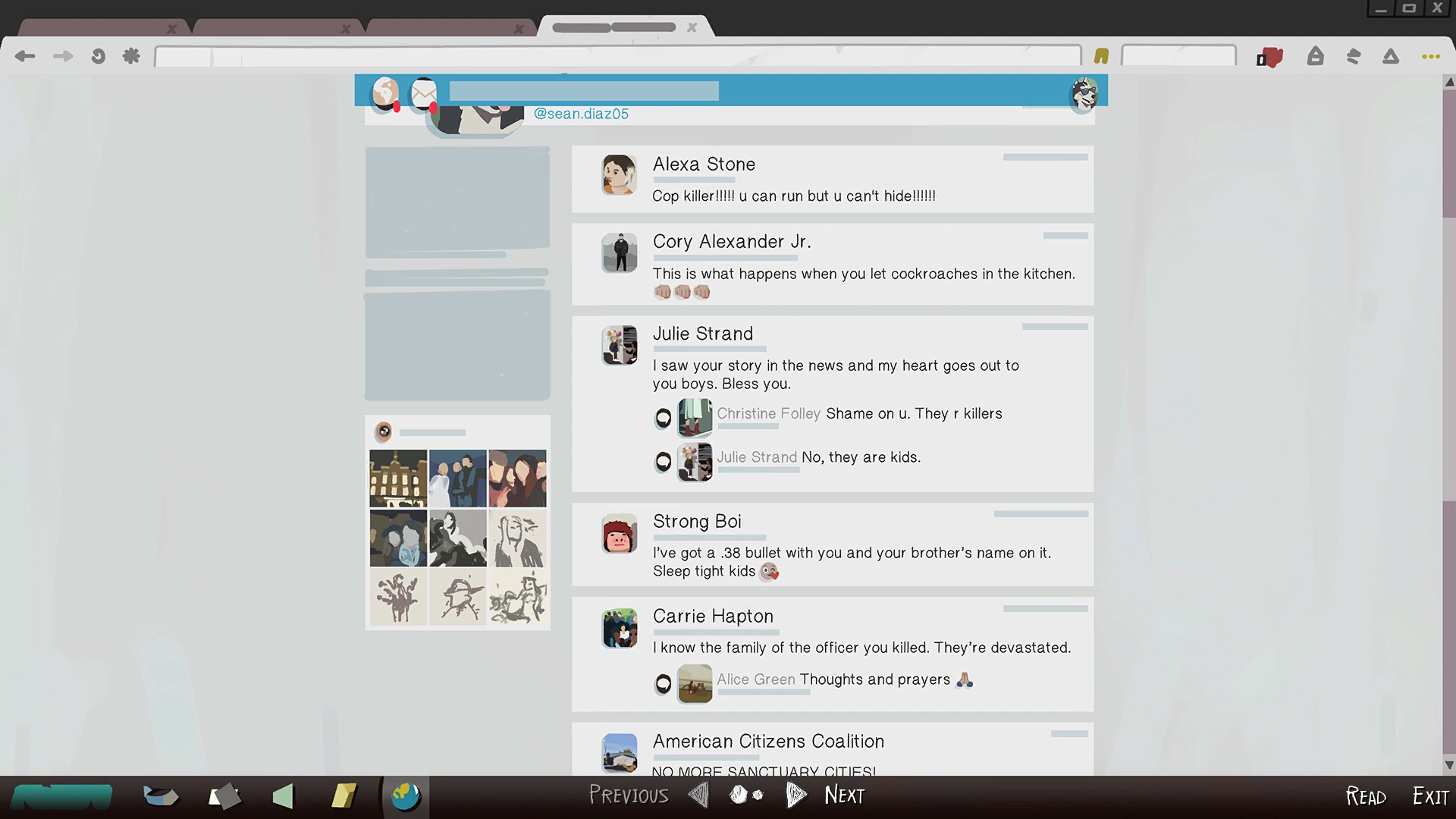Click the page scrollbar down arrow
Viewport: 1456px width, 819px height.
(x=1449, y=765)
